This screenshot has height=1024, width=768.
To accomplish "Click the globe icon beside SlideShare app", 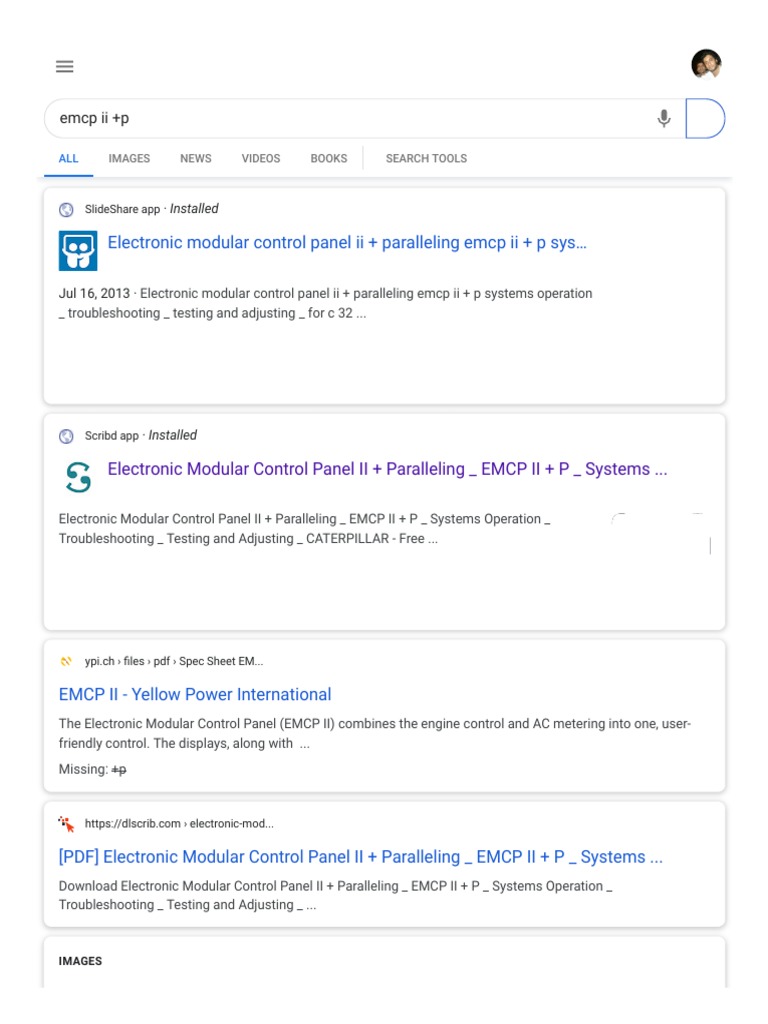I will point(67,210).
